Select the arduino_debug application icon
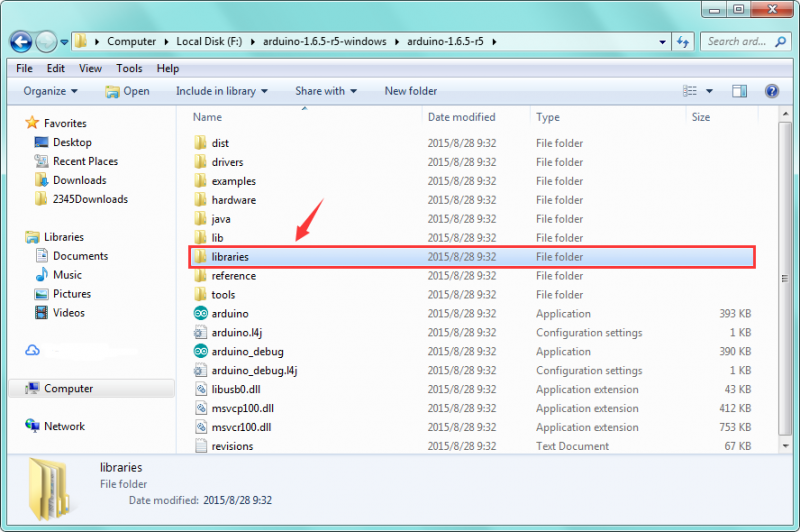800x532 pixels. coord(200,352)
